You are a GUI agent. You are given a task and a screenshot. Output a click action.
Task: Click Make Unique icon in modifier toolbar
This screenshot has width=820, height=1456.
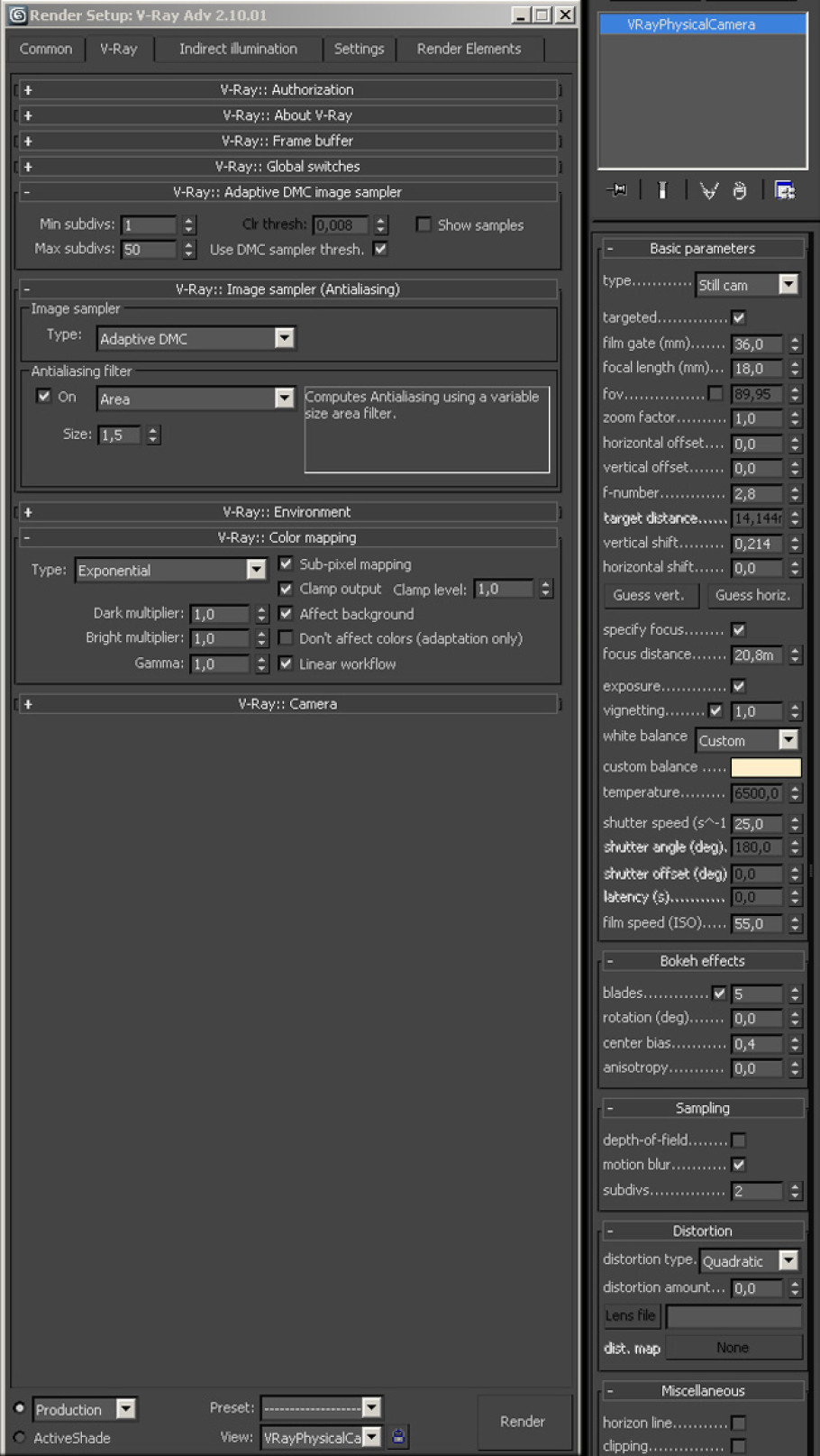[x=709, y=190]
